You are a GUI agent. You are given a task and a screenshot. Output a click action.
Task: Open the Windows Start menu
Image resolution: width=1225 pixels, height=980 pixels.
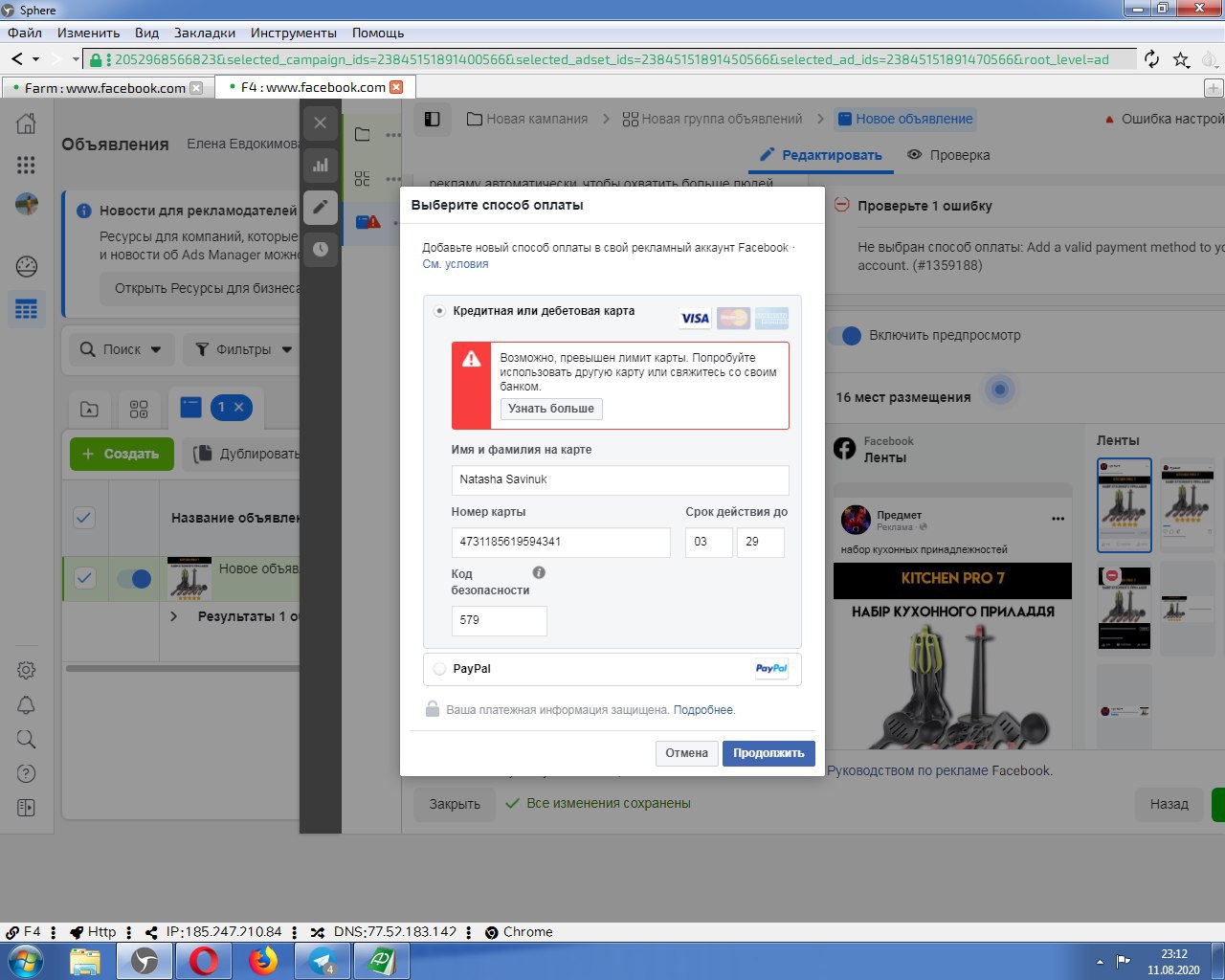[25, 960]
